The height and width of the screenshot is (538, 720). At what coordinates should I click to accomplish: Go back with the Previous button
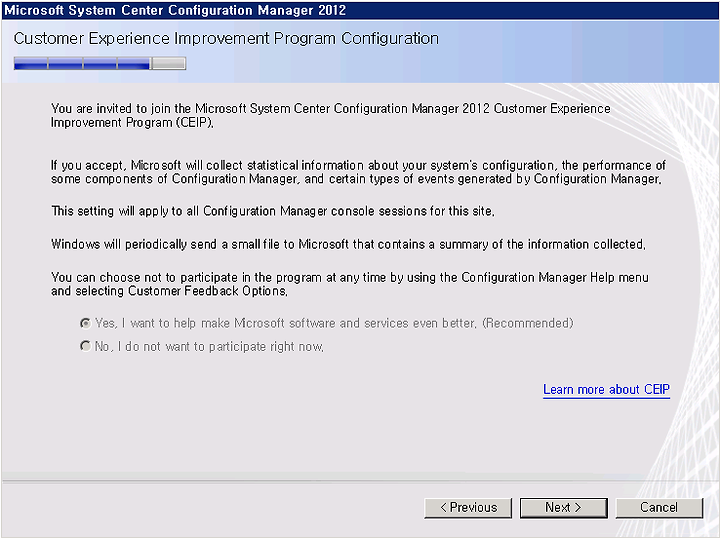468,508
